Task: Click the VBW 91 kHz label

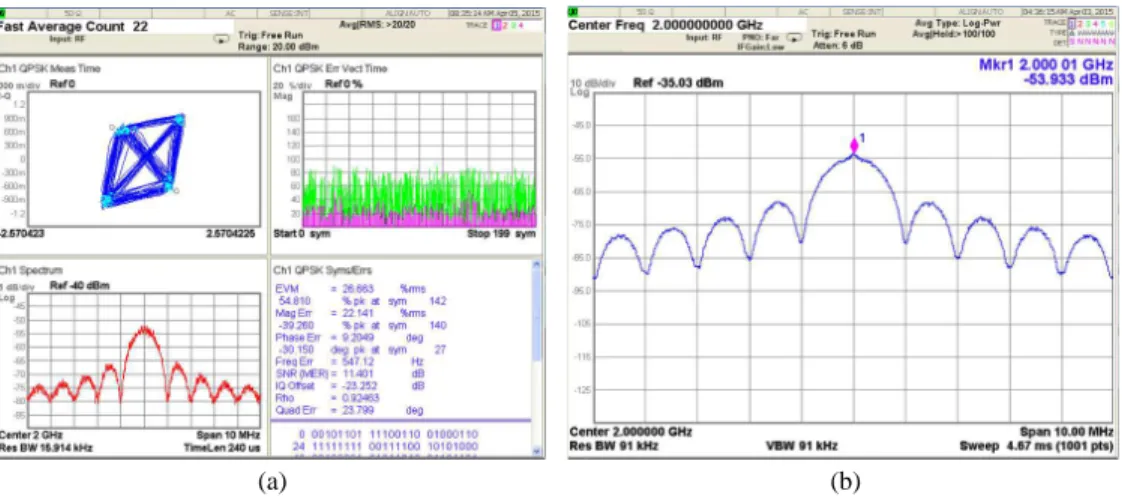Action: click(x=804, y=446)
